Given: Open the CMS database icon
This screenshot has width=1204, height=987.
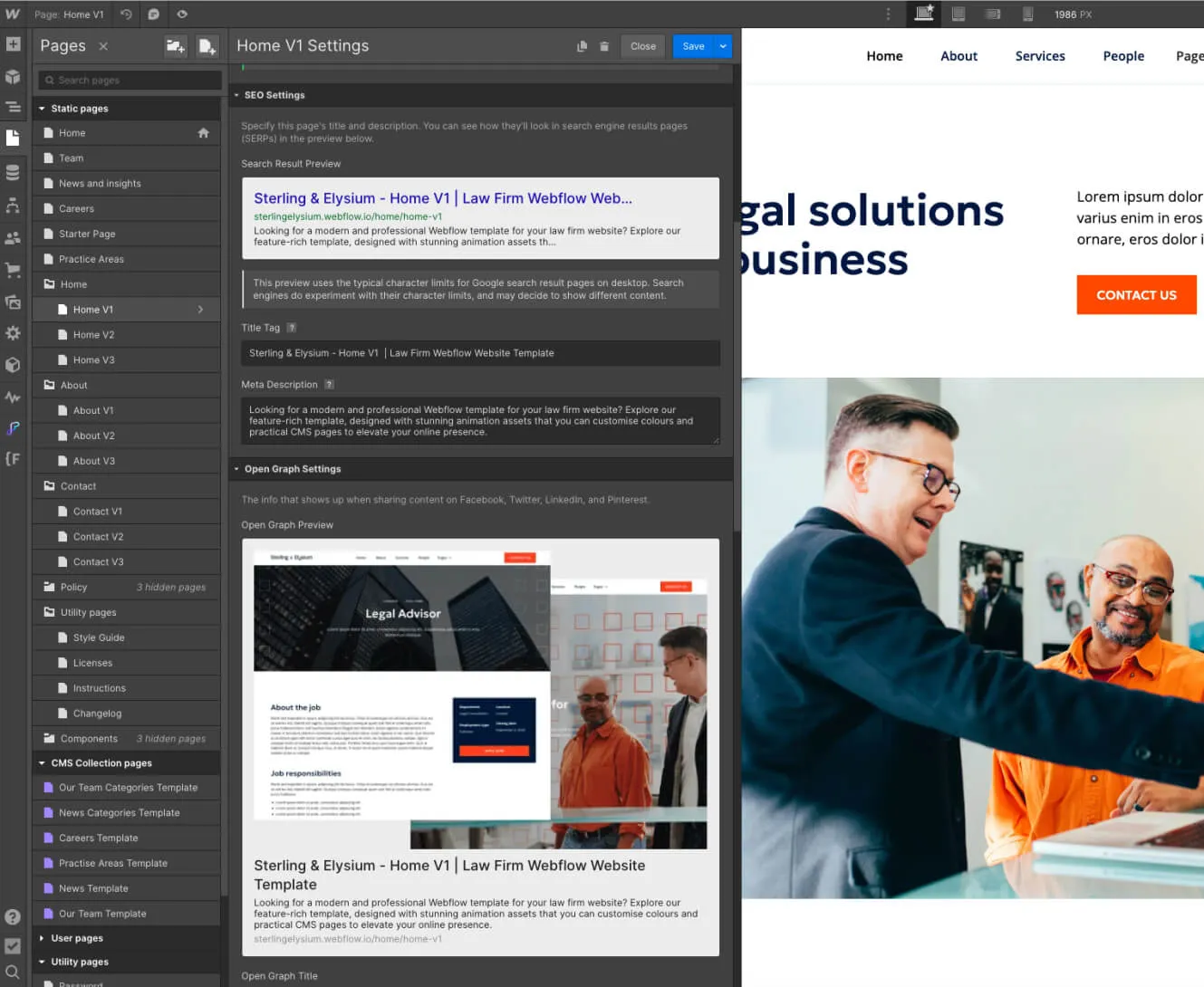Looking at the screenshot, I should pyautogui.click(x=13, y=172).
